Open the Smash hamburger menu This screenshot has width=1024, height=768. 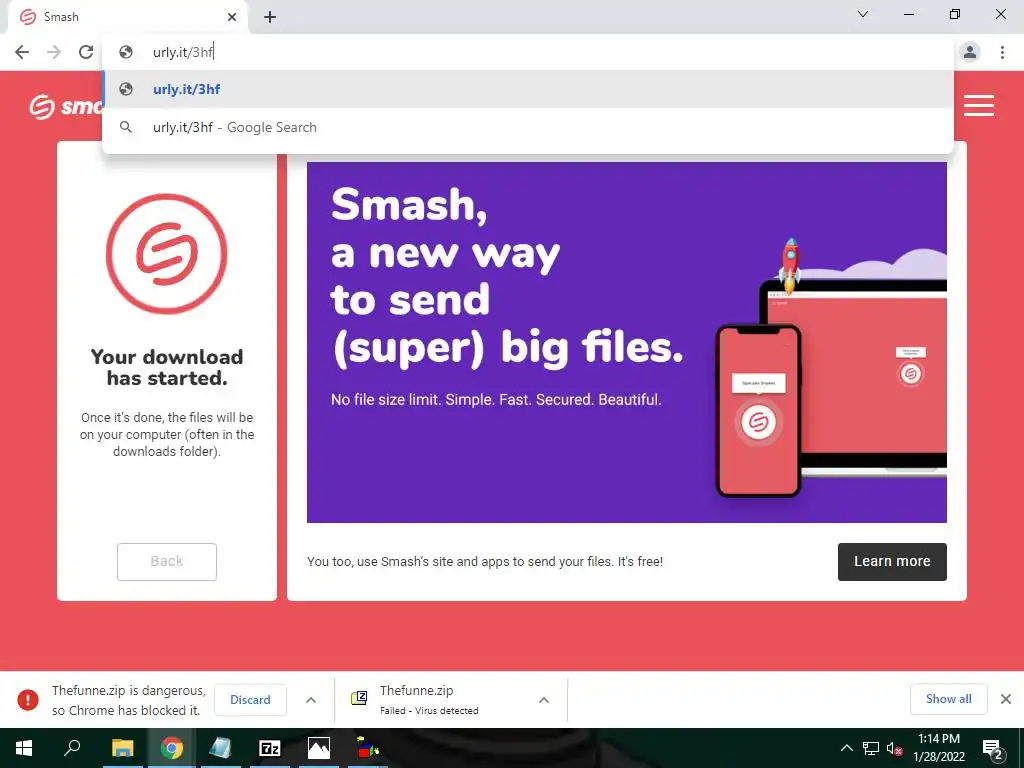[x=978, y=106]
